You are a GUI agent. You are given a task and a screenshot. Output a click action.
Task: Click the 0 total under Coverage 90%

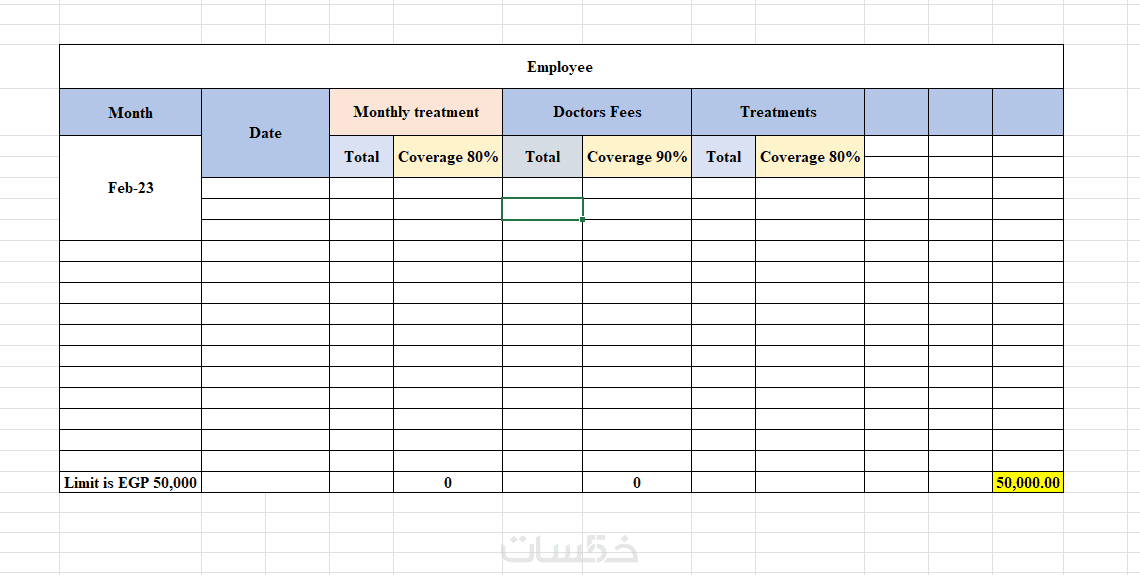pos(637,483)
